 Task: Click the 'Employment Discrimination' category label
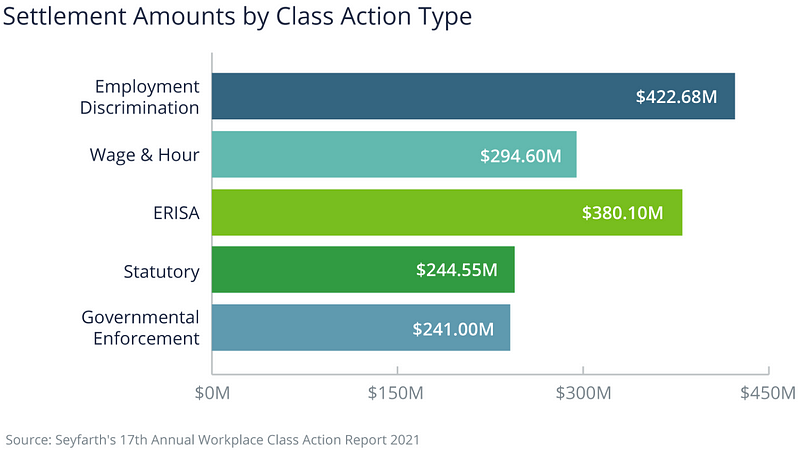pyautogui.click(x=139, y=96)
